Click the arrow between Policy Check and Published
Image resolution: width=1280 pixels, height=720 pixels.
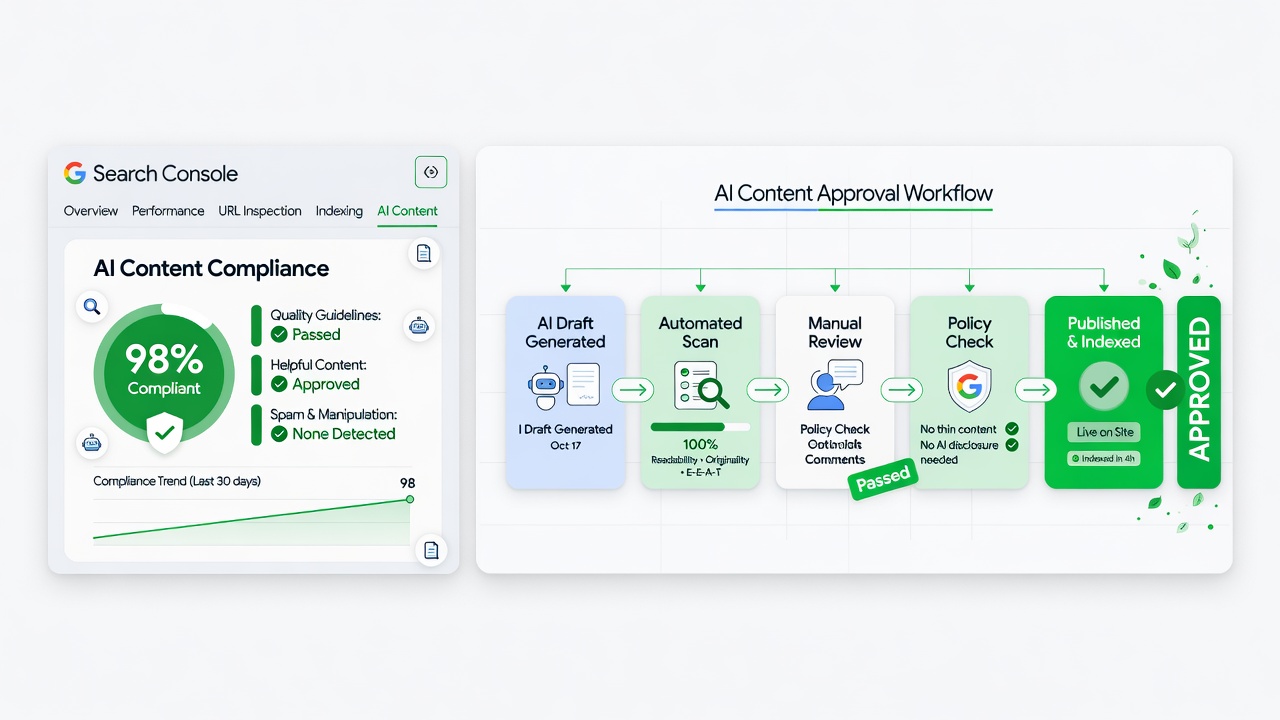pos(1036,389)
